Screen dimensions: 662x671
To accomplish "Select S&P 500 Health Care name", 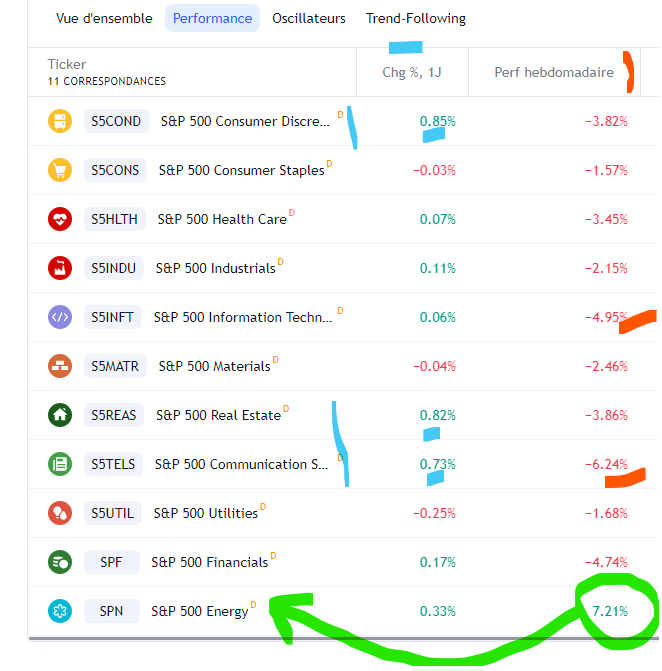I will pyautogui.click(x=222, y=220).
